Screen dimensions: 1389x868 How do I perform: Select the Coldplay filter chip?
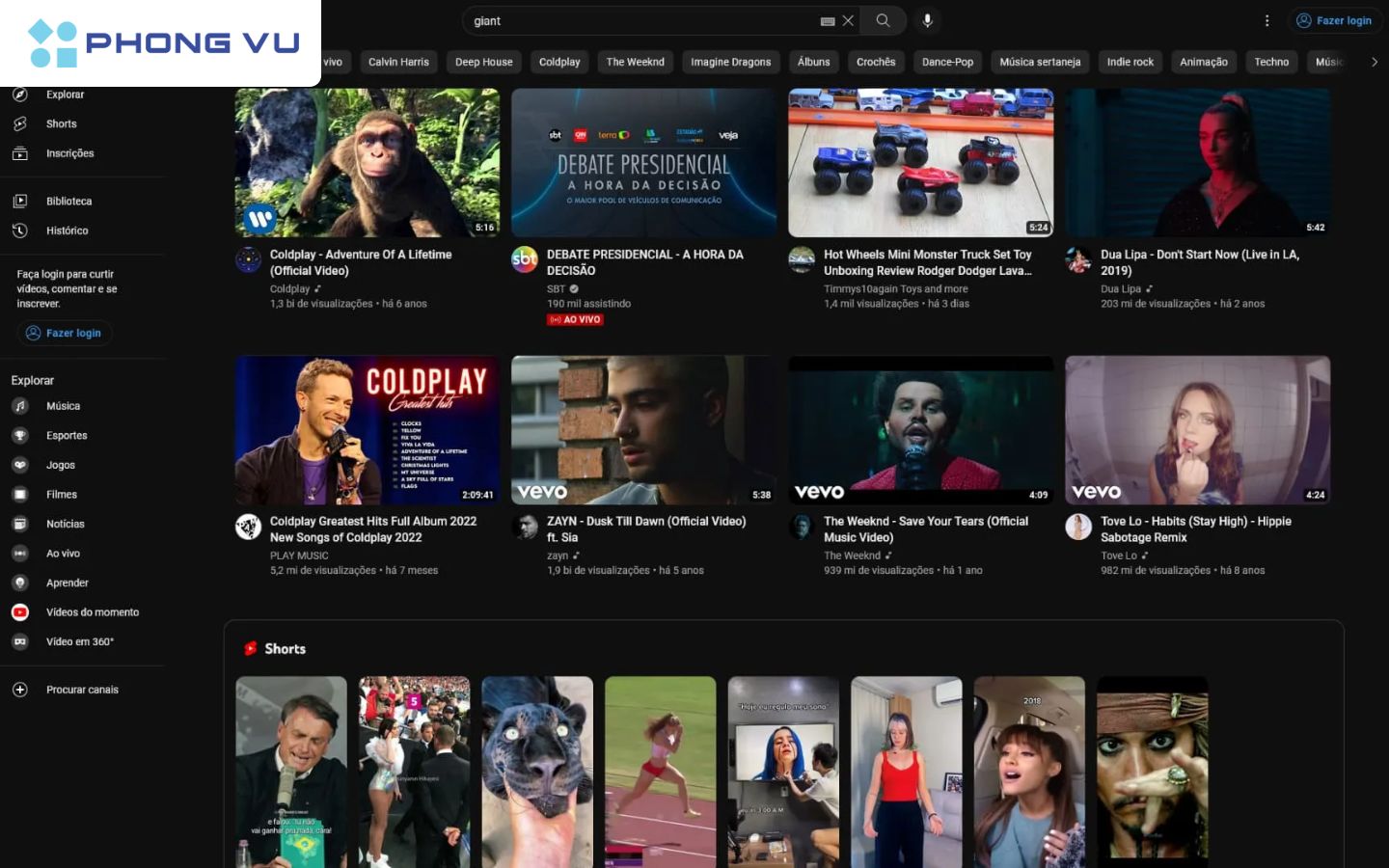coord(559,62)
